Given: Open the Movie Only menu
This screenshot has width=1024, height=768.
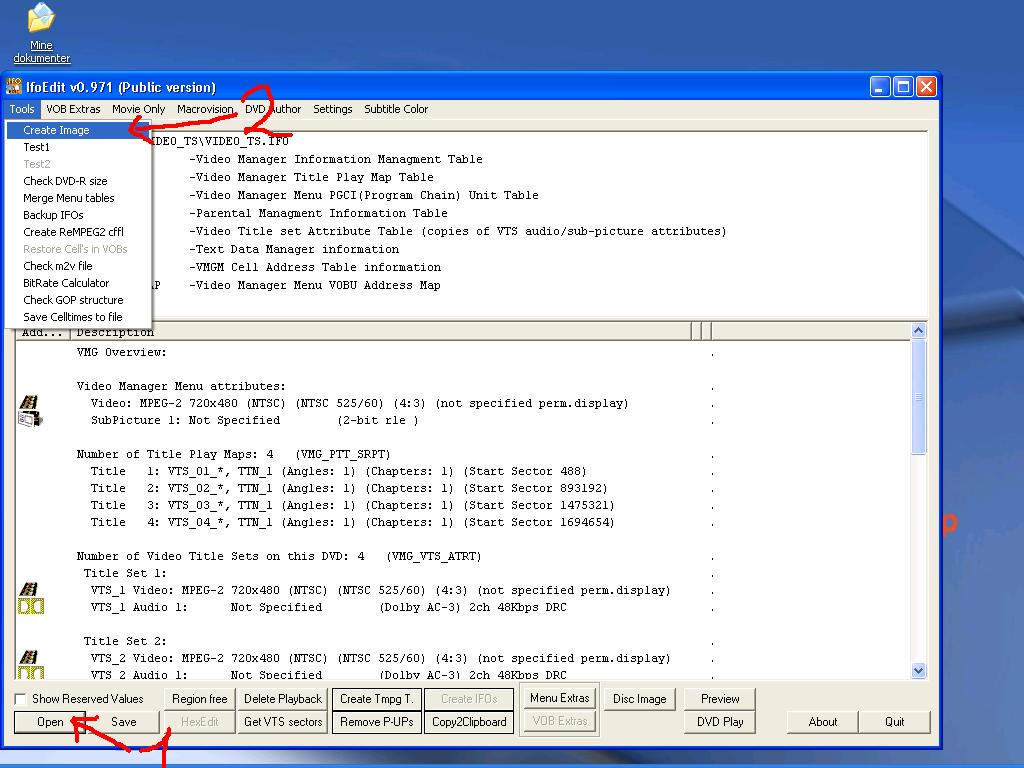Looking at the screenshot, I should click(x=138, y=109).
